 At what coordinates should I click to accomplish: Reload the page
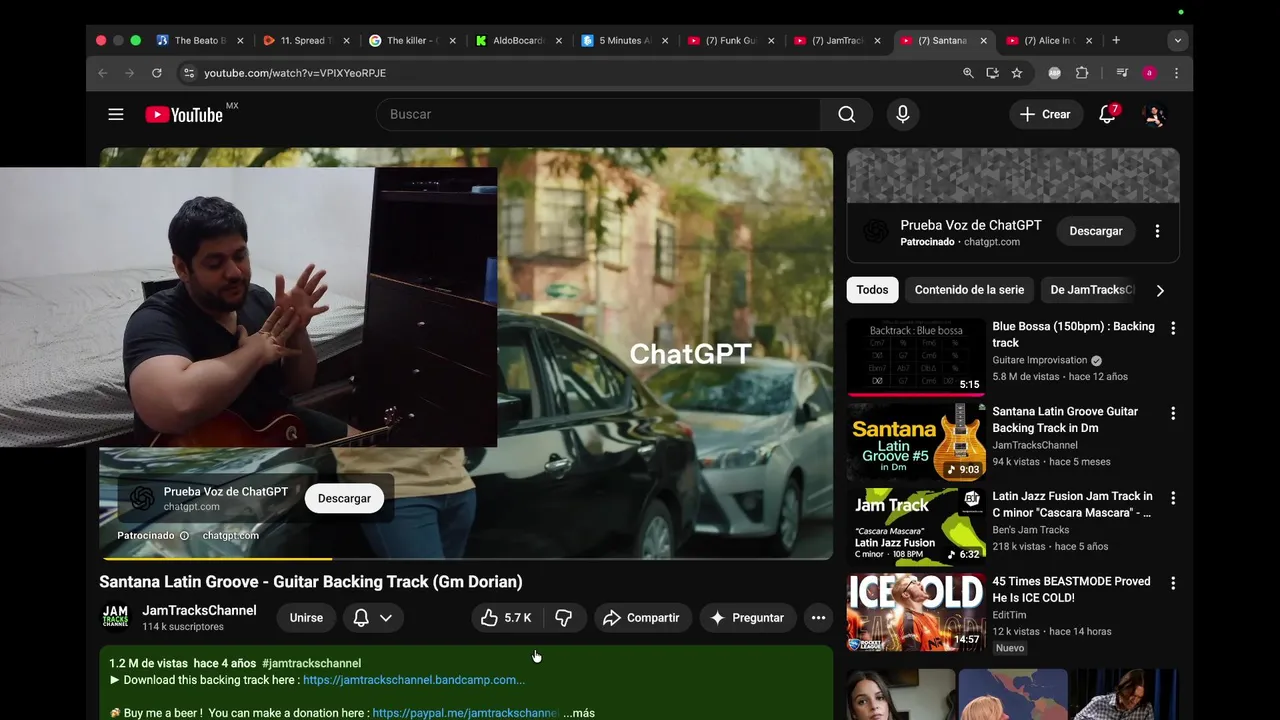pyautogui.click(x=156, y=73)
